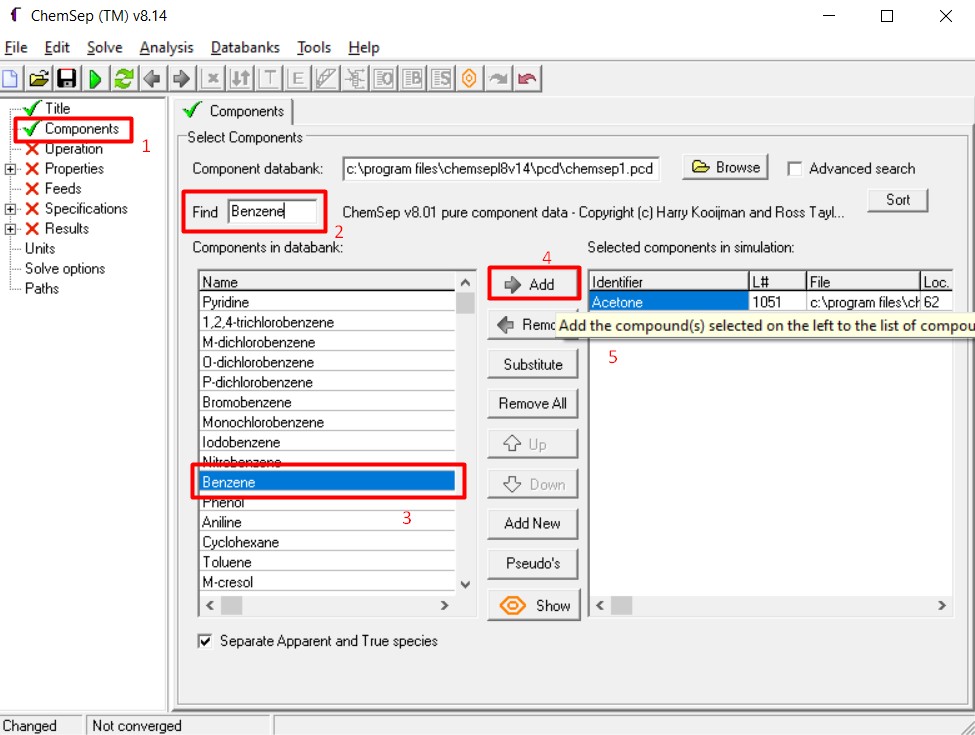Click the orange hexagon toolbar icon
Screen dimensions: 975x735
click(469, 78)
